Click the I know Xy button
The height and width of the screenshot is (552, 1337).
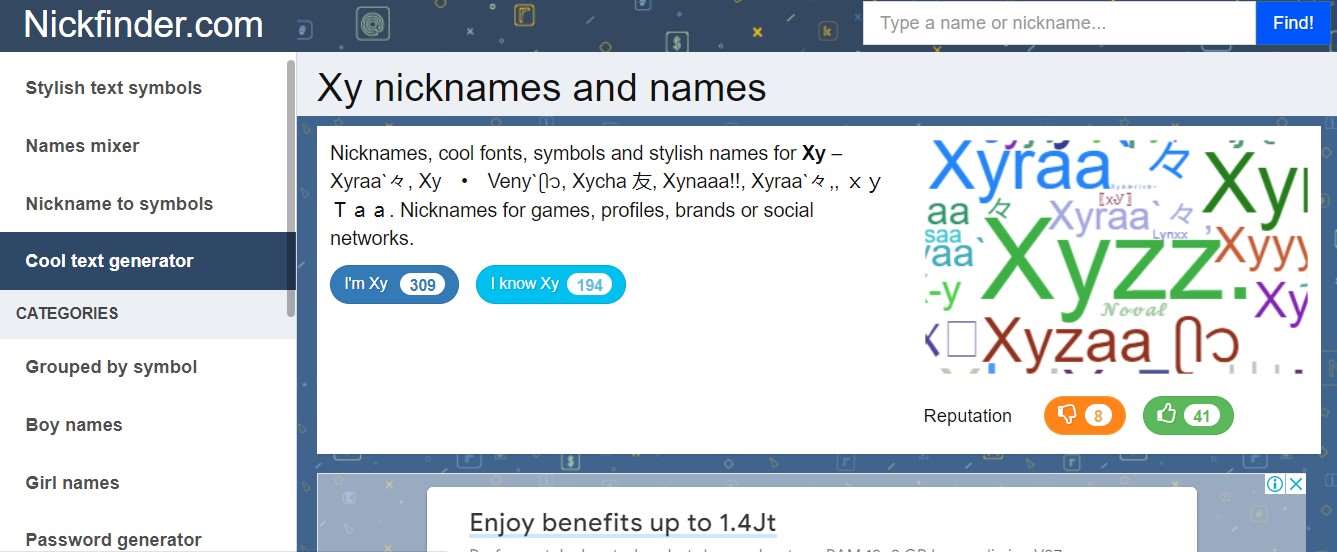[551, 284]
